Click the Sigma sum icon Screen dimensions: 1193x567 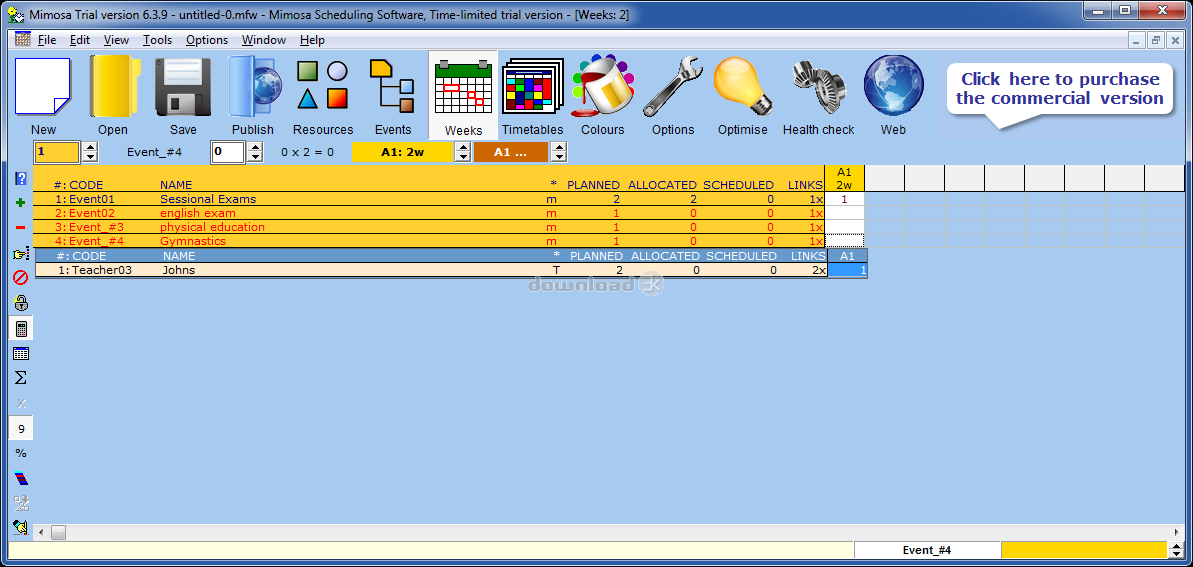coord(20,378)
